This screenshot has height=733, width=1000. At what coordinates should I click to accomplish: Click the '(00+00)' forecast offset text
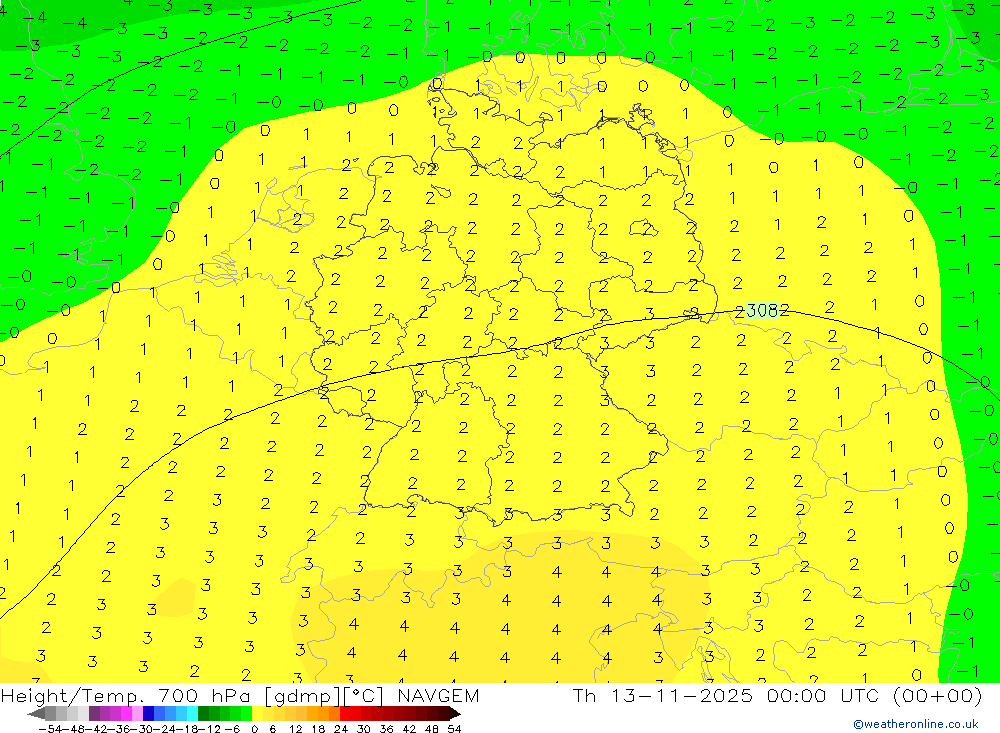(938, 696)
